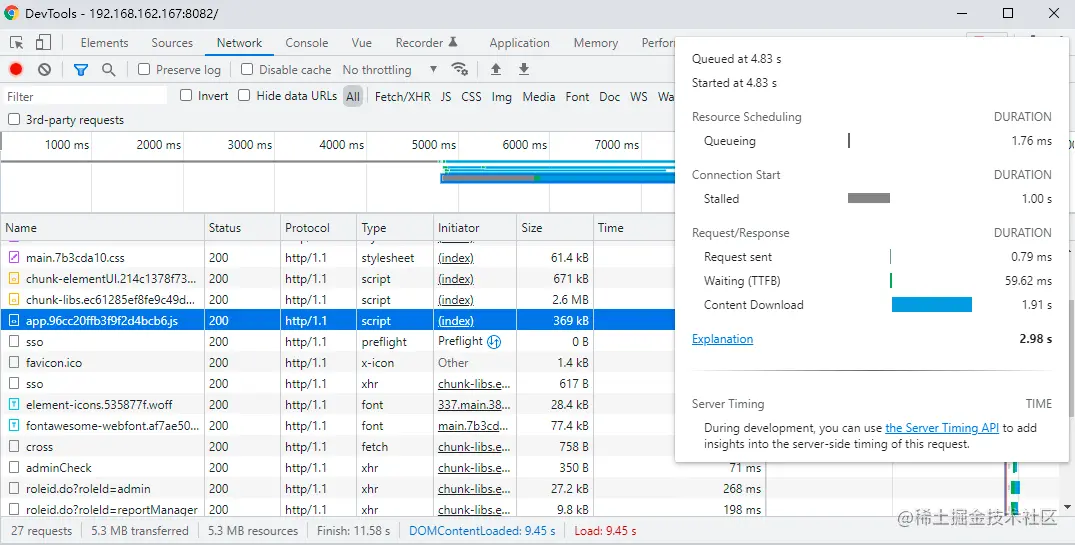
Task: Click the script icon of chunk-elementUI row
Action: click(x=14, y=279)
